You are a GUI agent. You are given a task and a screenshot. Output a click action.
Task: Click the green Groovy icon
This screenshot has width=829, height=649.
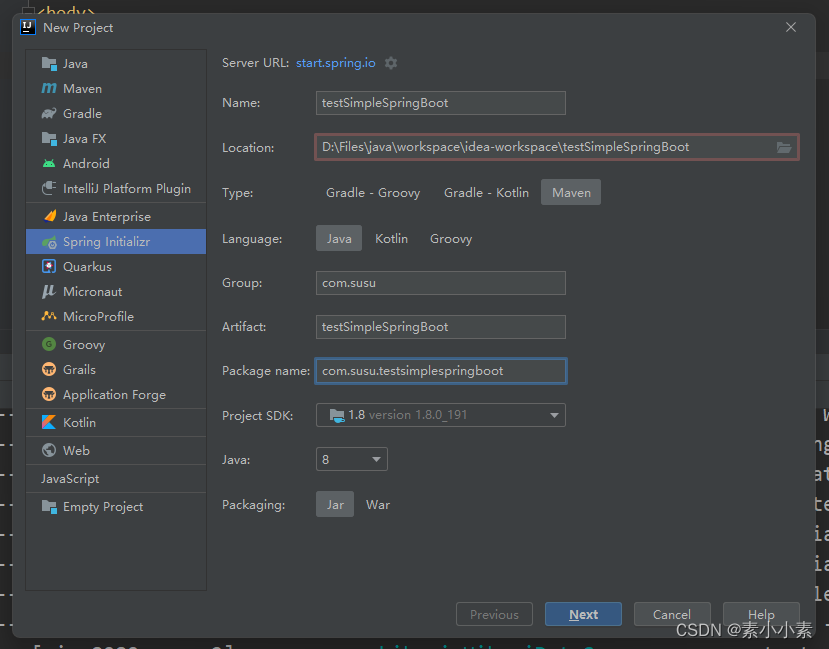point(49,345)
